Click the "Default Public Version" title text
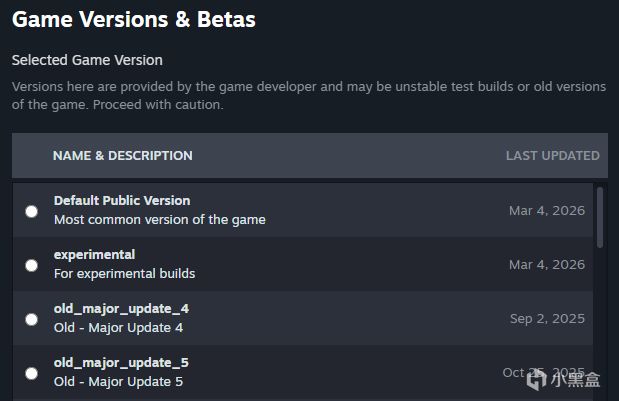The width and height of the screenshot is (619, 401). [x=121, y=201]
